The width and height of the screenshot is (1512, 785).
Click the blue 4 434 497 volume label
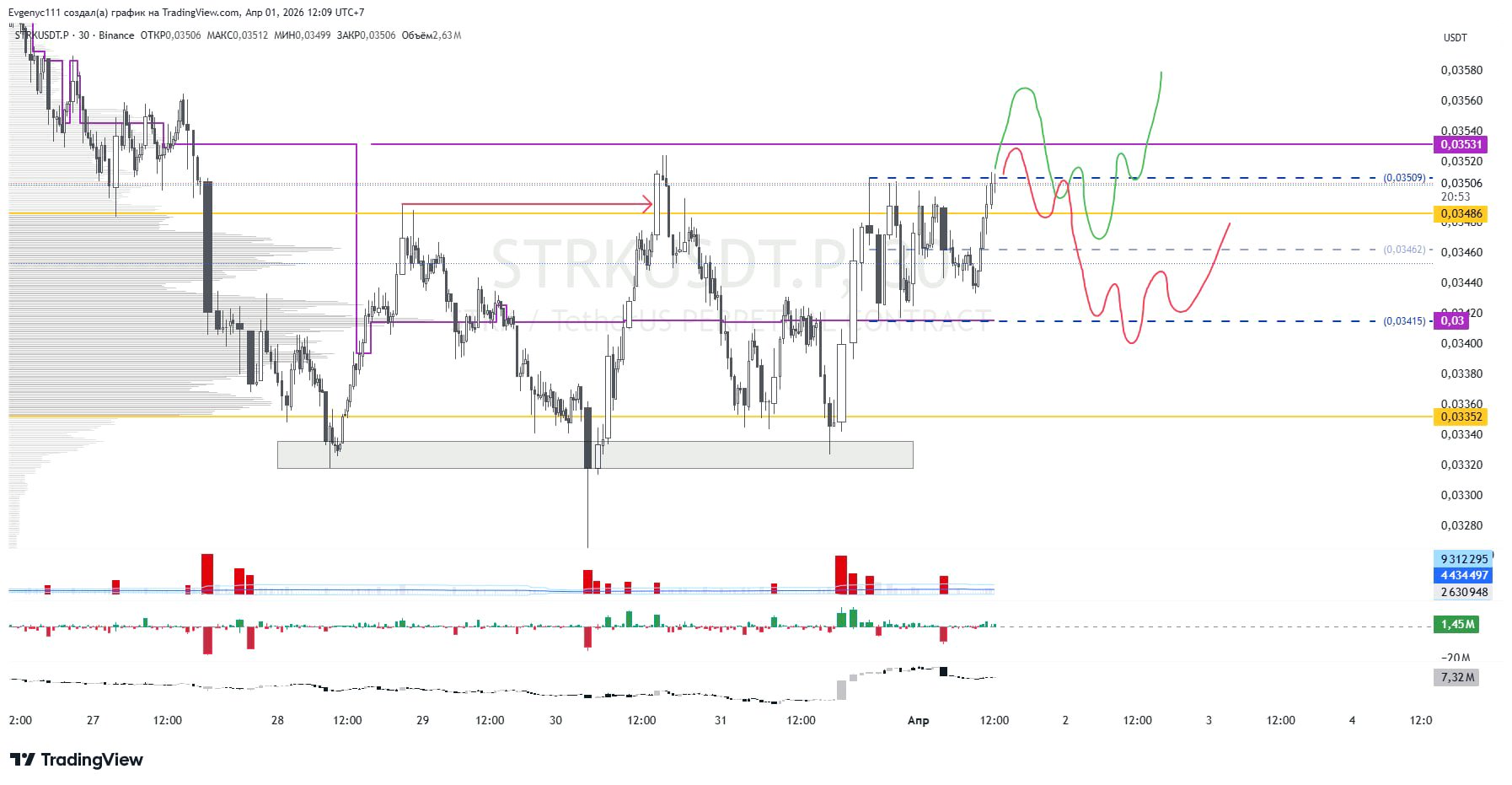coord(1463,575)
